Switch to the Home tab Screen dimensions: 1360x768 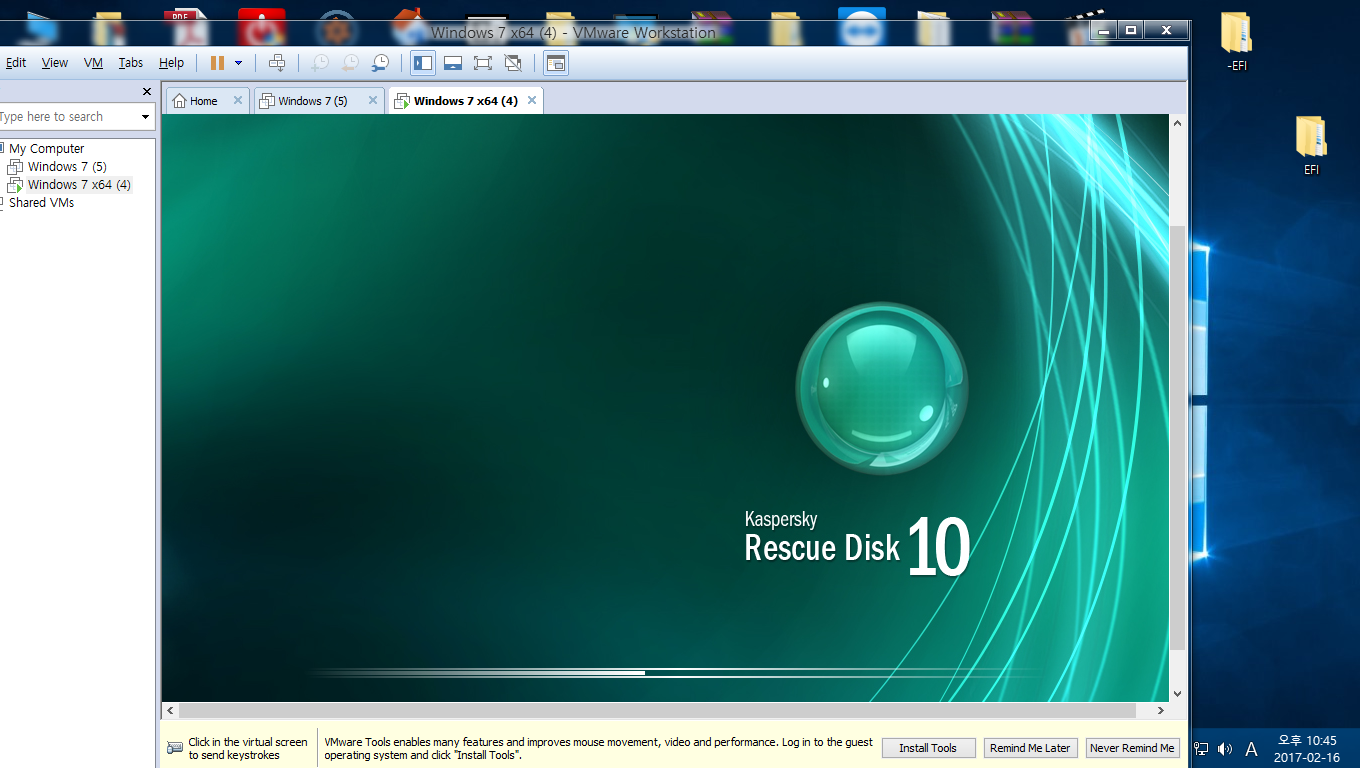207,100
